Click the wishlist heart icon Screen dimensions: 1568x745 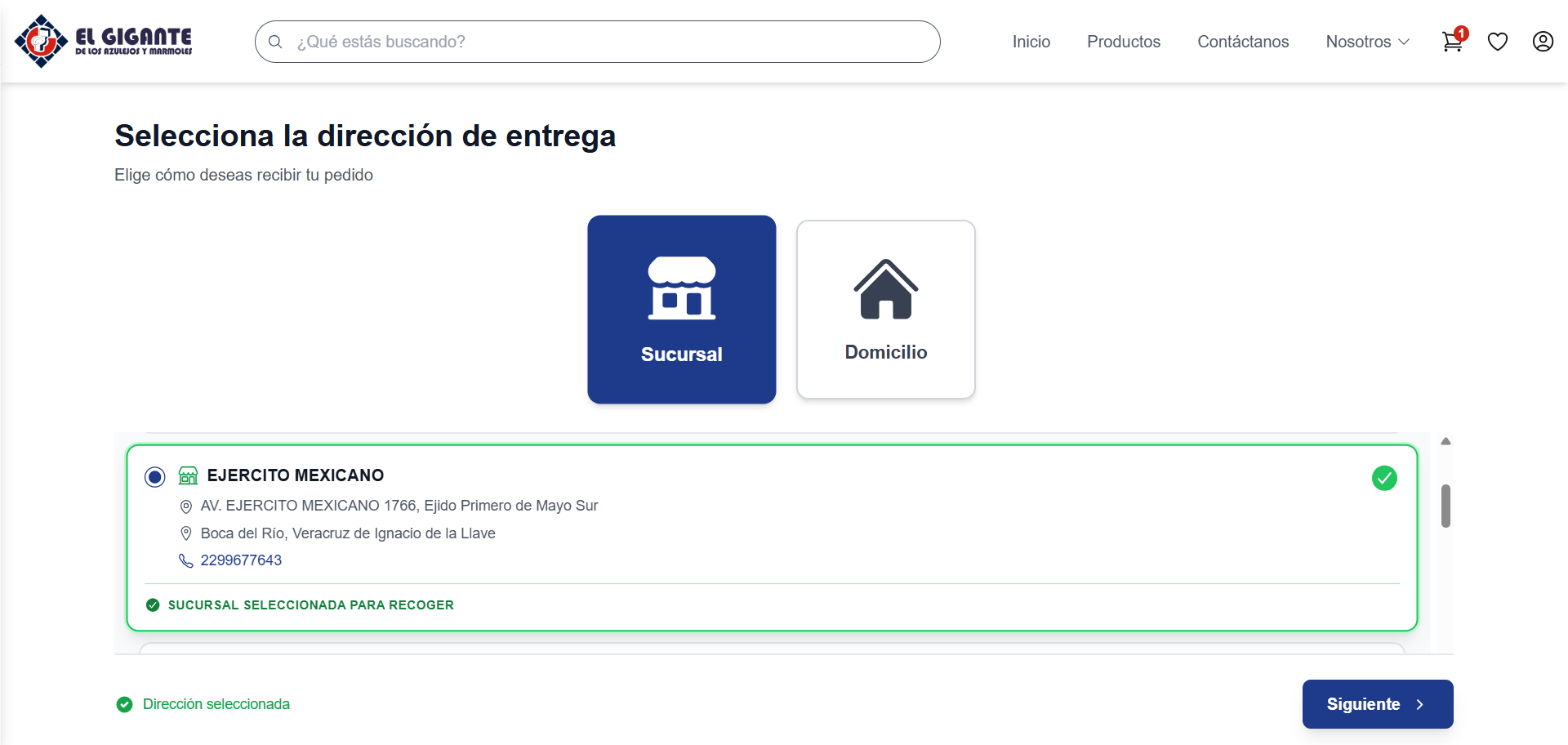point(1499,41)
